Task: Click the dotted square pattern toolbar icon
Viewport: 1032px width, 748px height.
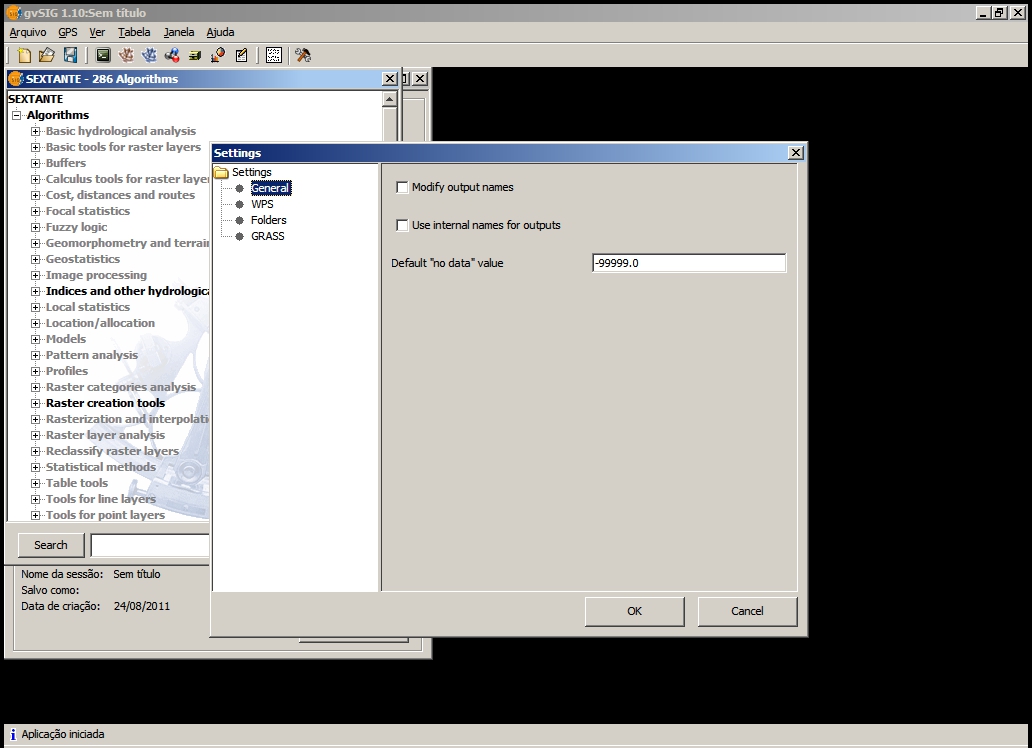Action: click(273, 55)
